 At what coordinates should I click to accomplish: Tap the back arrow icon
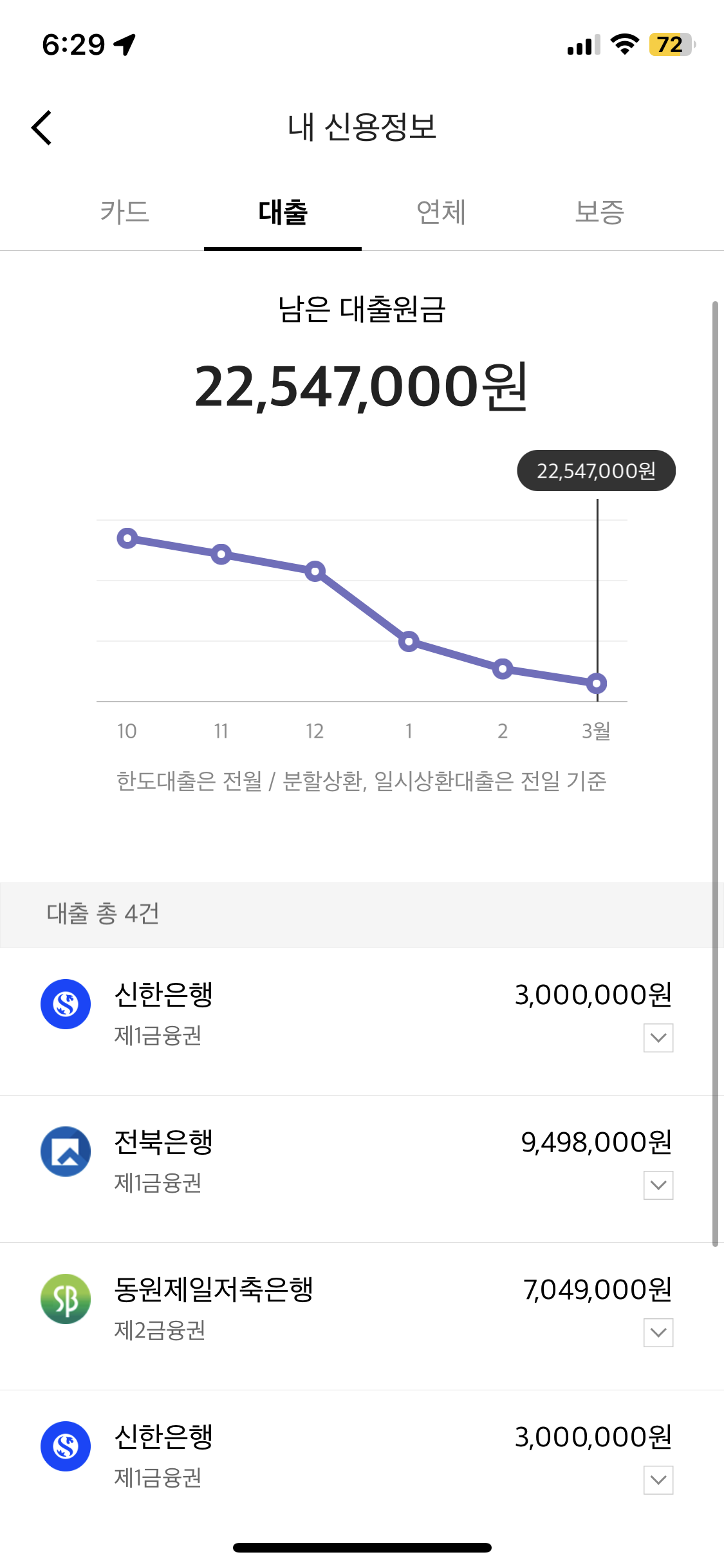42,127
